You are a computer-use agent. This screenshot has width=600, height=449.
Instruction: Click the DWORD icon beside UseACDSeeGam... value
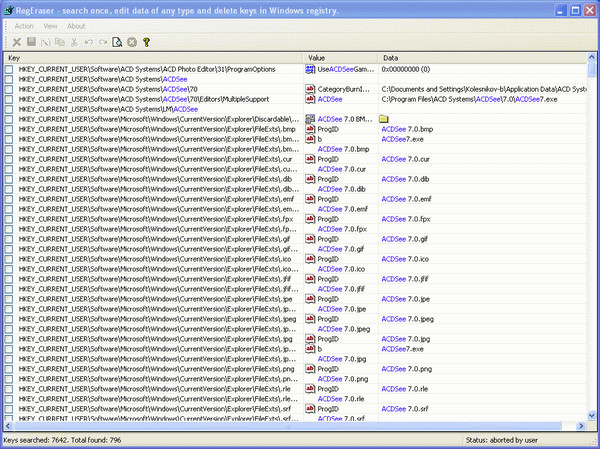(310, 69)
